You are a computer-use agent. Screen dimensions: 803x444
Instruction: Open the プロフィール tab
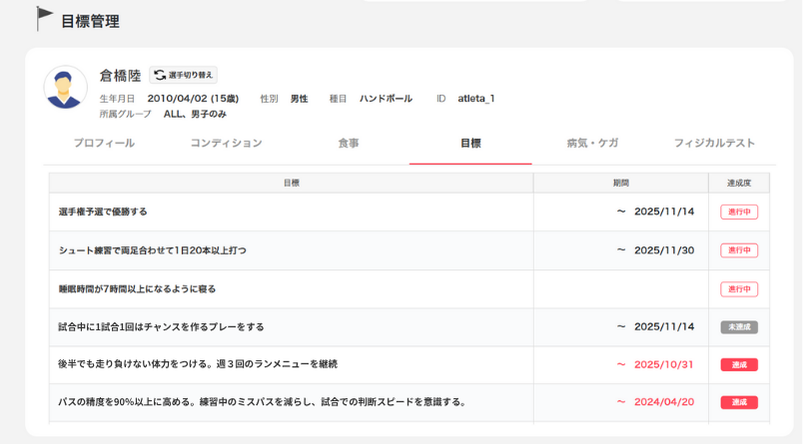(x=104, y=144)
